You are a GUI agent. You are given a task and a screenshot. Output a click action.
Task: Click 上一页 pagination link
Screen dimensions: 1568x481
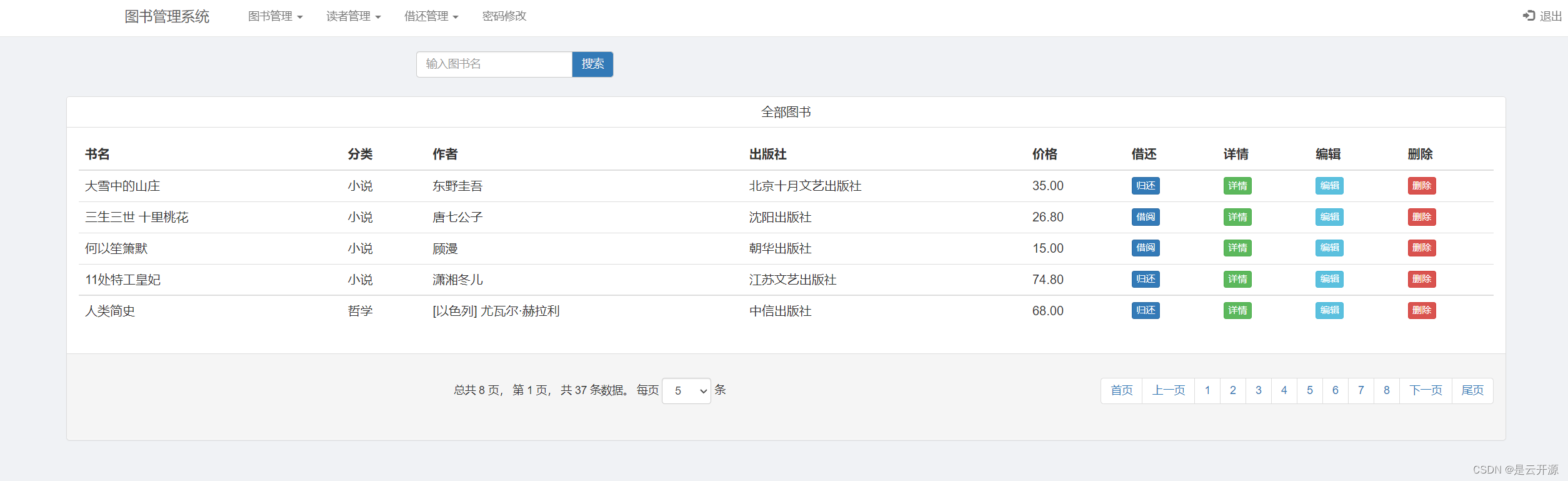tap(1169, 391)
